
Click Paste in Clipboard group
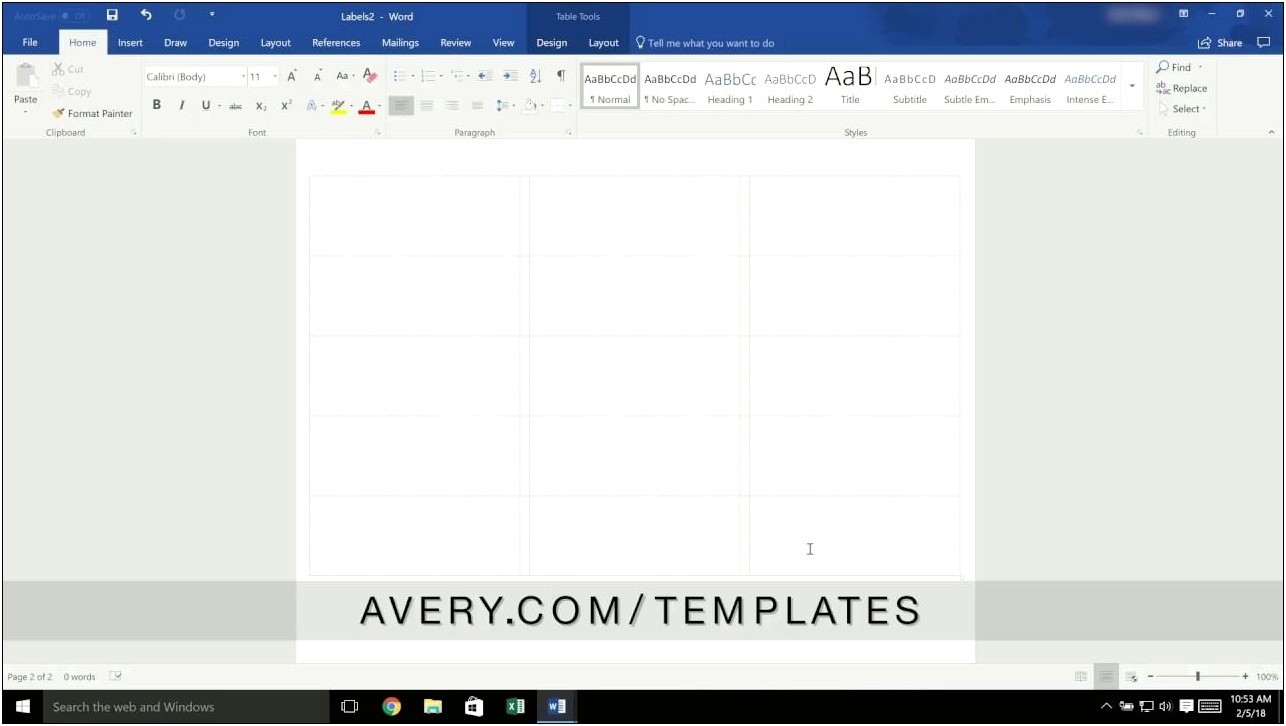tap(26, 88)
